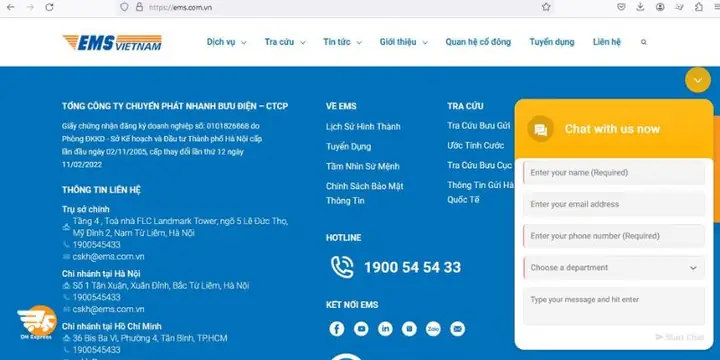Open the EMS Instagram icon

409,329
